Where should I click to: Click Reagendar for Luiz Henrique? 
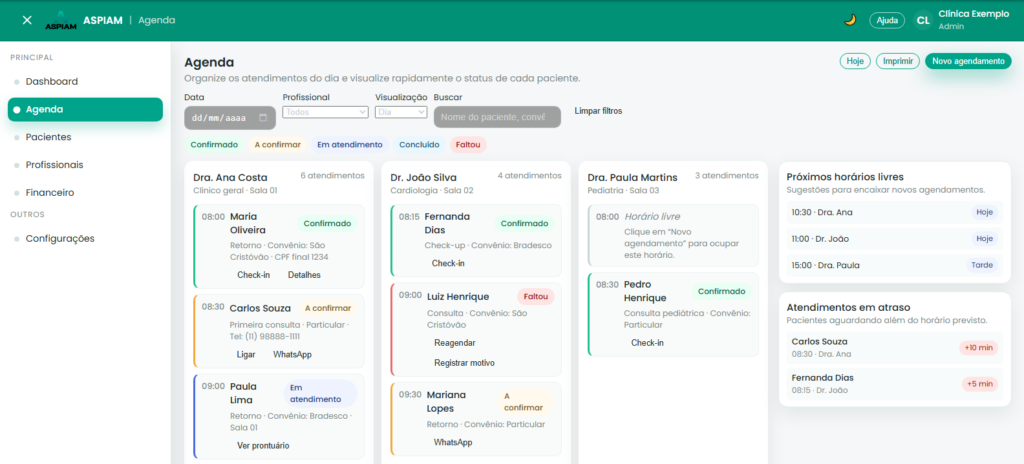pyautogui.click(x=455, y=343)
